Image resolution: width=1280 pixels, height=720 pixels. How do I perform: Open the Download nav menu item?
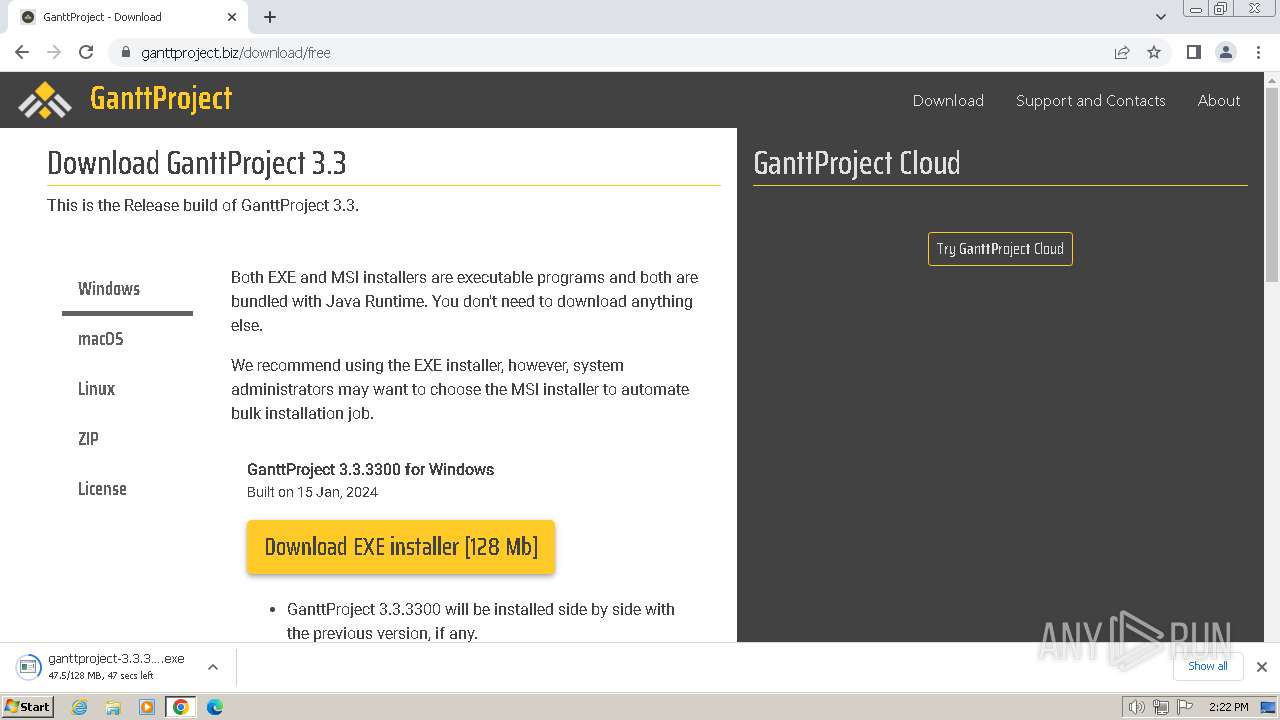point(948,100)
